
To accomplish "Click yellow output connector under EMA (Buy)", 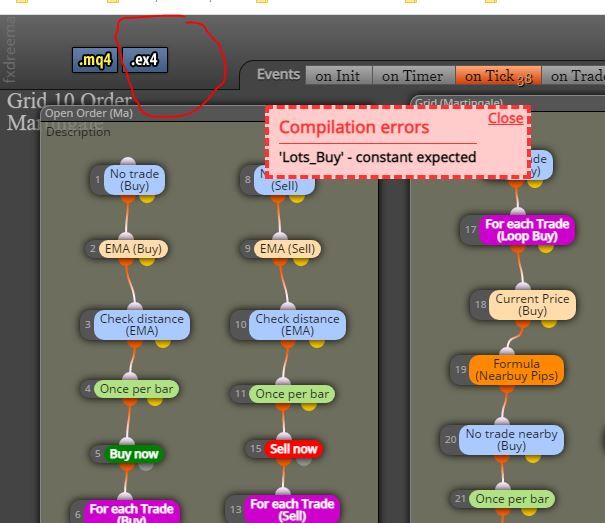I will (x=147, y=261).
